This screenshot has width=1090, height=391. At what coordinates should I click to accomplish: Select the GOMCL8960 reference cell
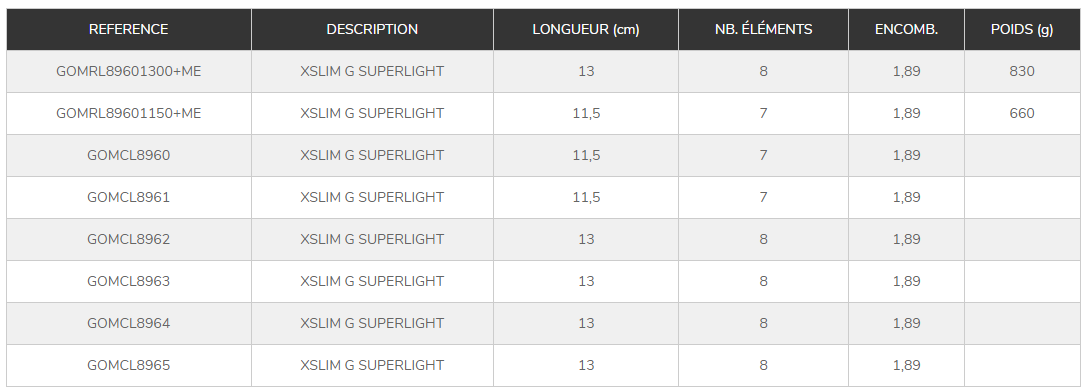pyautogui.click(x=129, y=155)
